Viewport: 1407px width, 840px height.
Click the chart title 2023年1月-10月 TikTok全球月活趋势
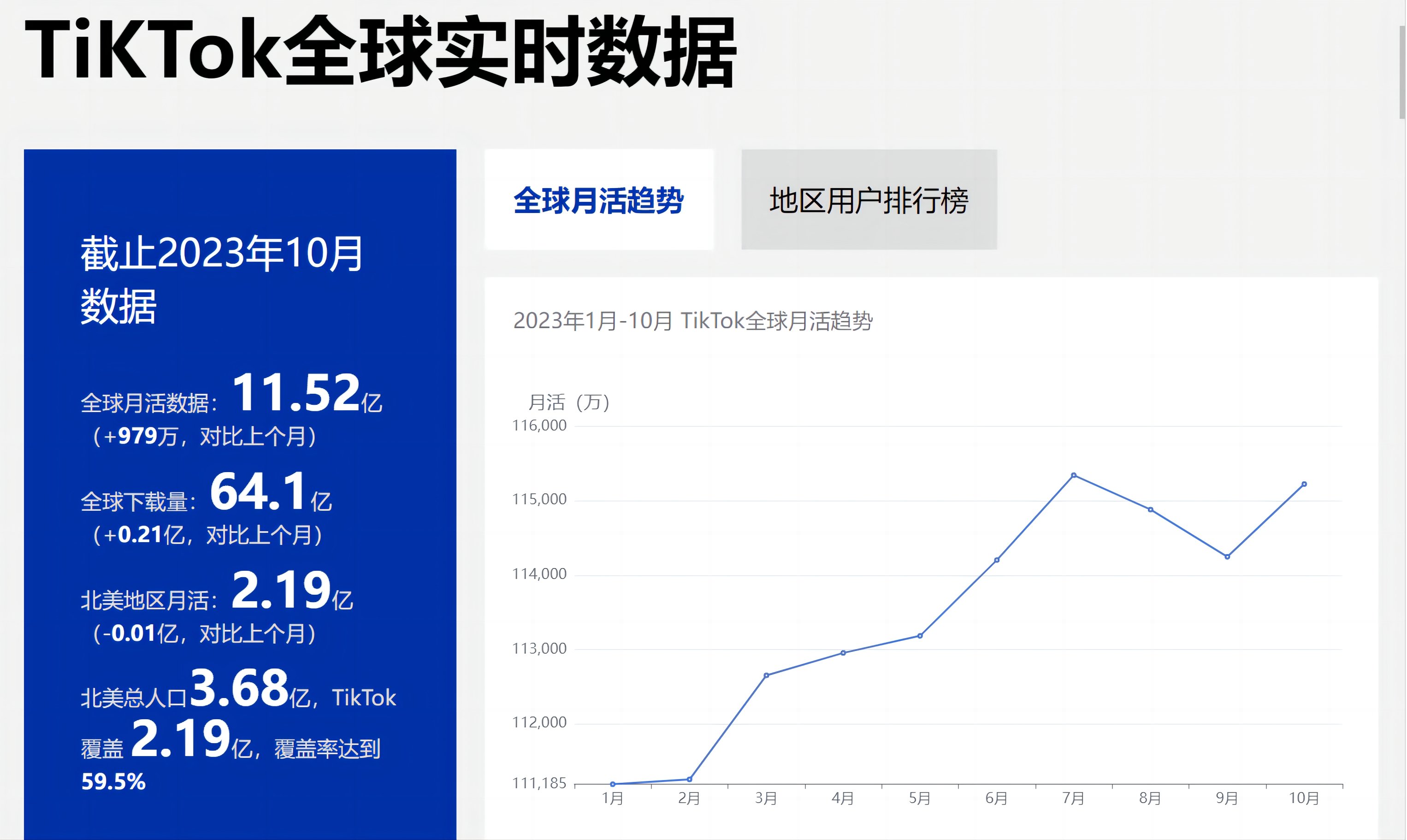tap(693, 321)
